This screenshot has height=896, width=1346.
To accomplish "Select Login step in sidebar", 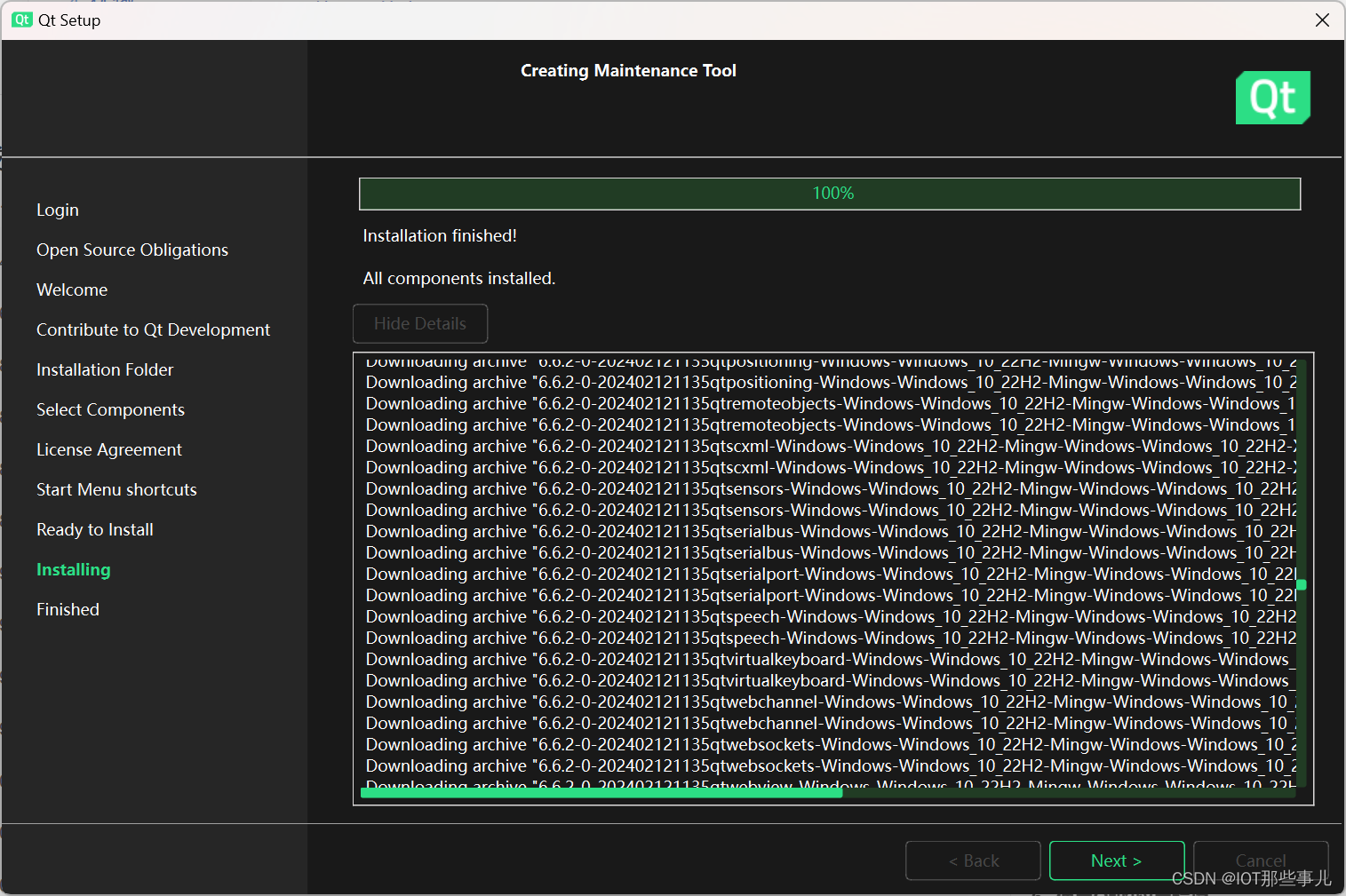I will pyautogui.click(x=58, y=210).
